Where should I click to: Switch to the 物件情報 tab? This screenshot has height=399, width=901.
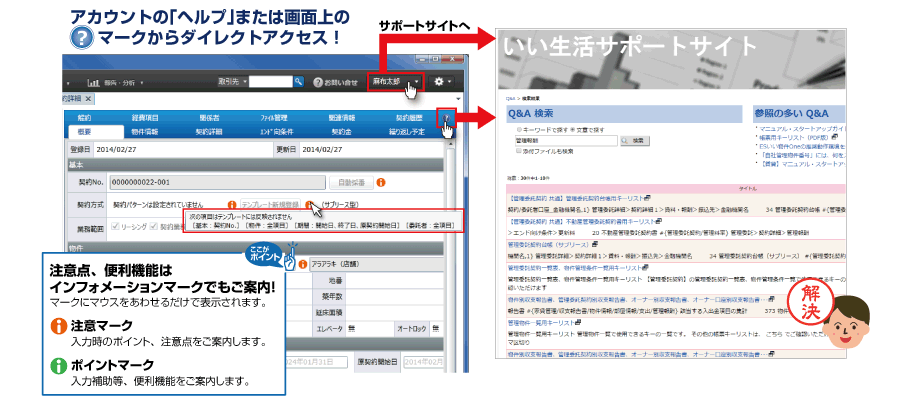tap(144, 131)
